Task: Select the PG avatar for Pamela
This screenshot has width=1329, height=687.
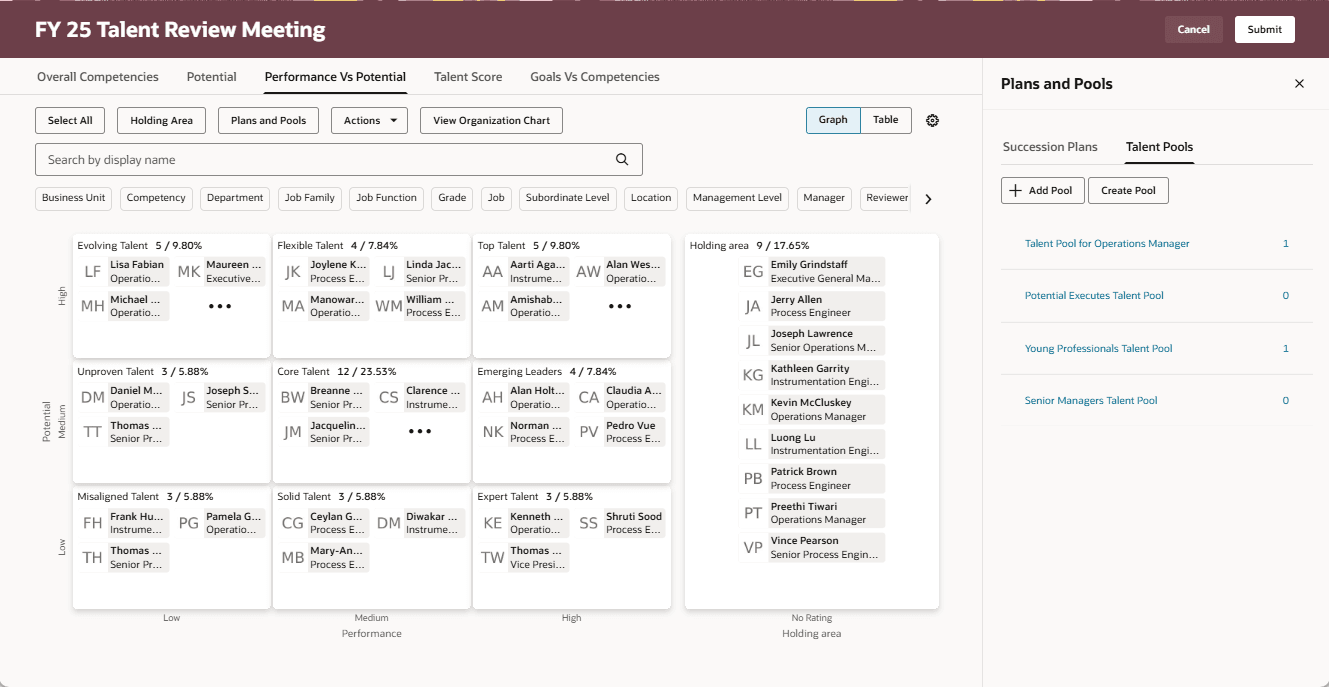Action: pyautogui.click(x=189, y=523)
